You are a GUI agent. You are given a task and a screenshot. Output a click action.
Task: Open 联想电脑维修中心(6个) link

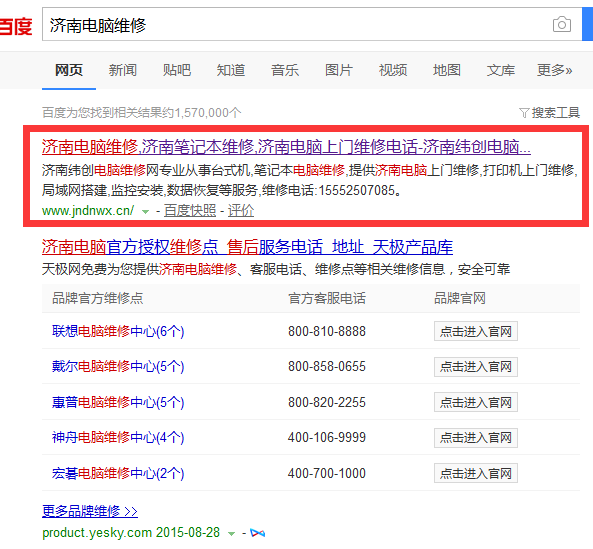tap(118, 331)
